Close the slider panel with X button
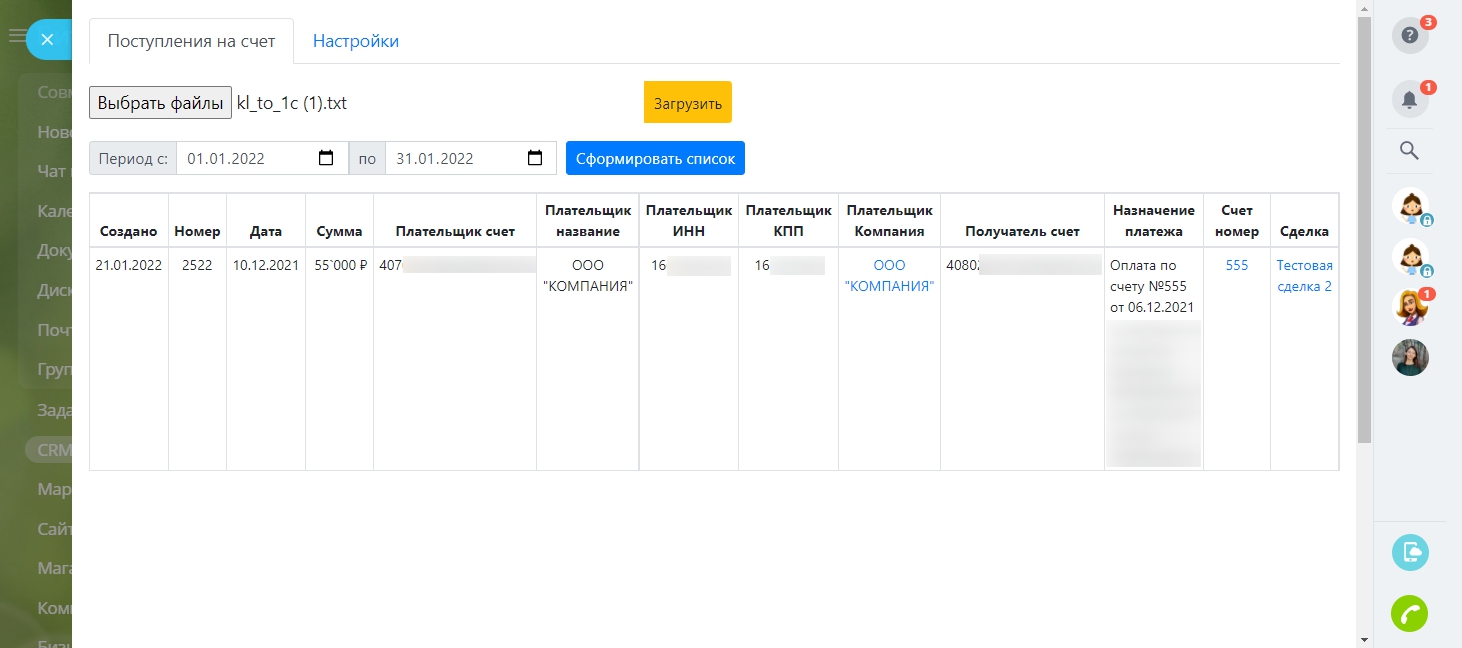The height and width of the screenshot is (648, 1462). click(47, 40)
